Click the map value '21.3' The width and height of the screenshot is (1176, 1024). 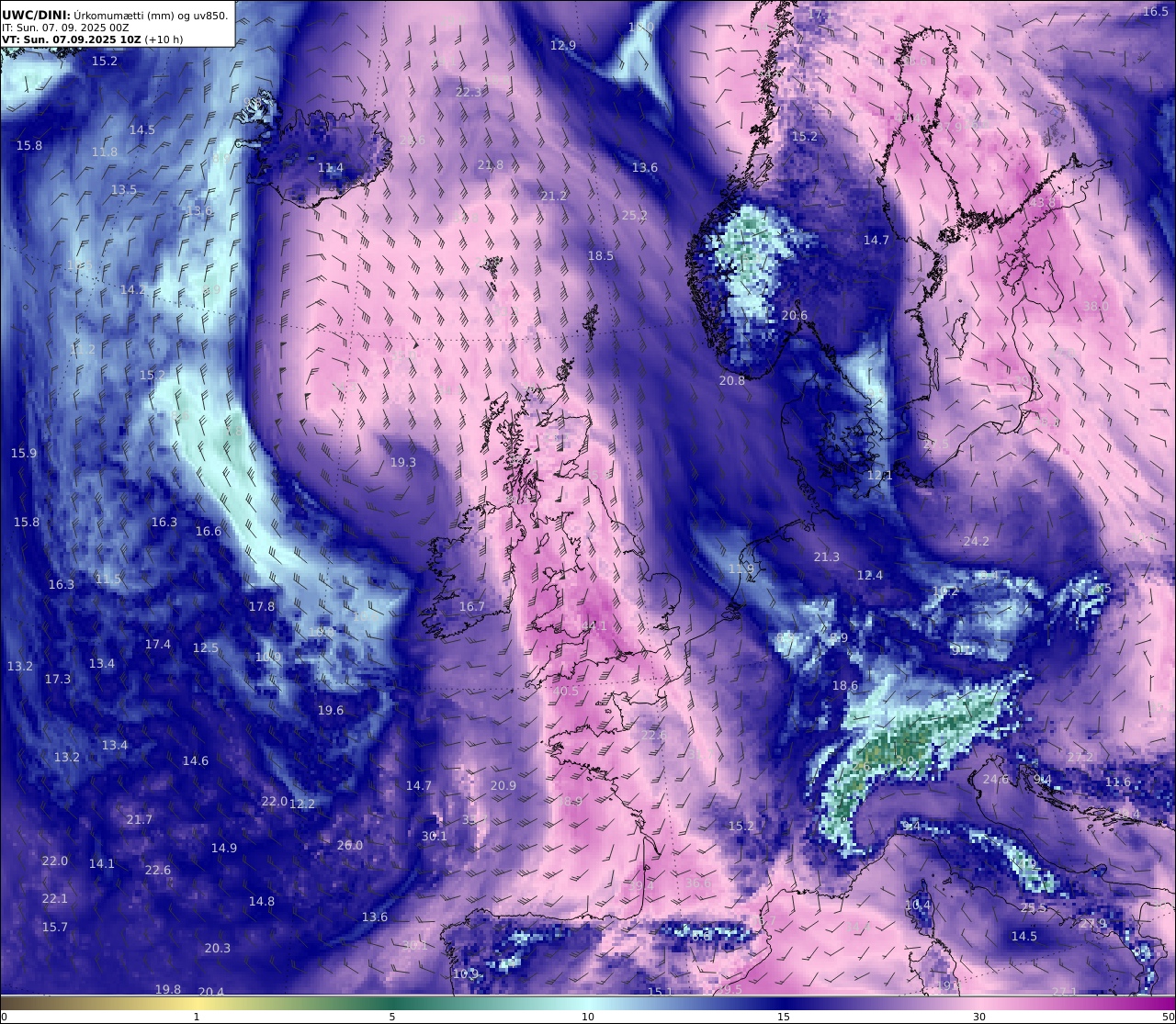click(x=827, y=557)
